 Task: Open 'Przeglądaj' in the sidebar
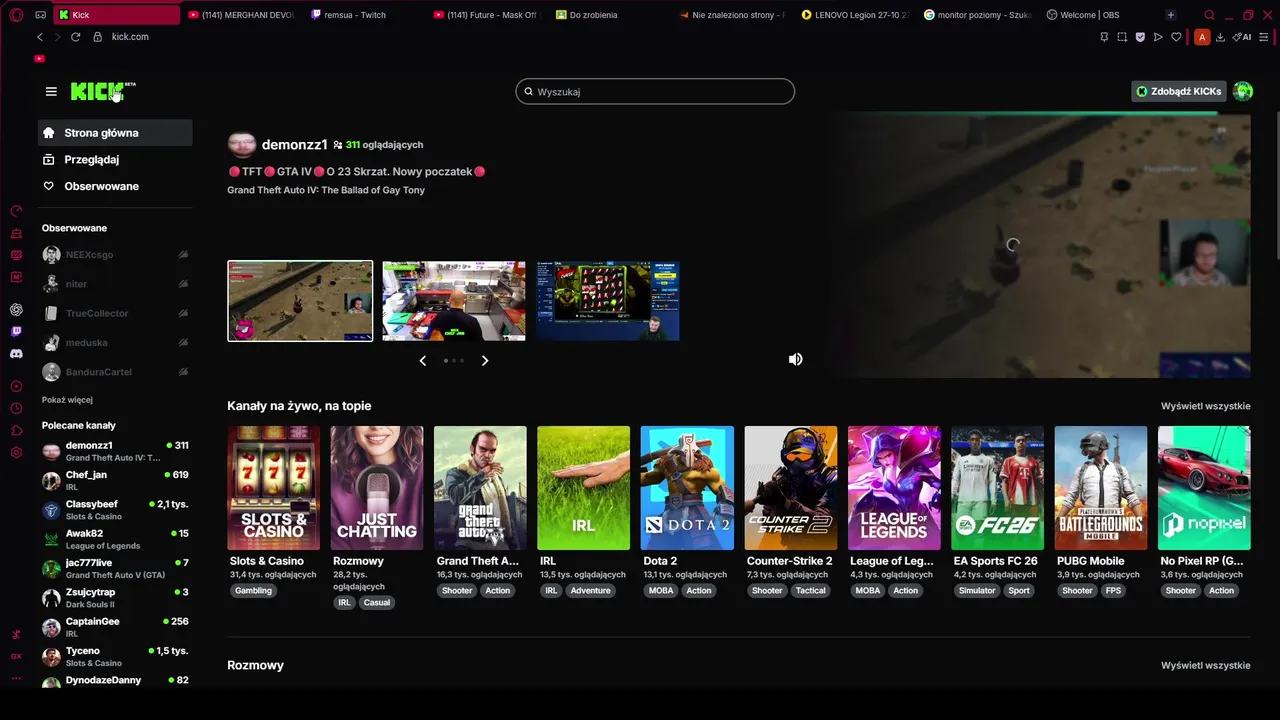tap(115, 159)
